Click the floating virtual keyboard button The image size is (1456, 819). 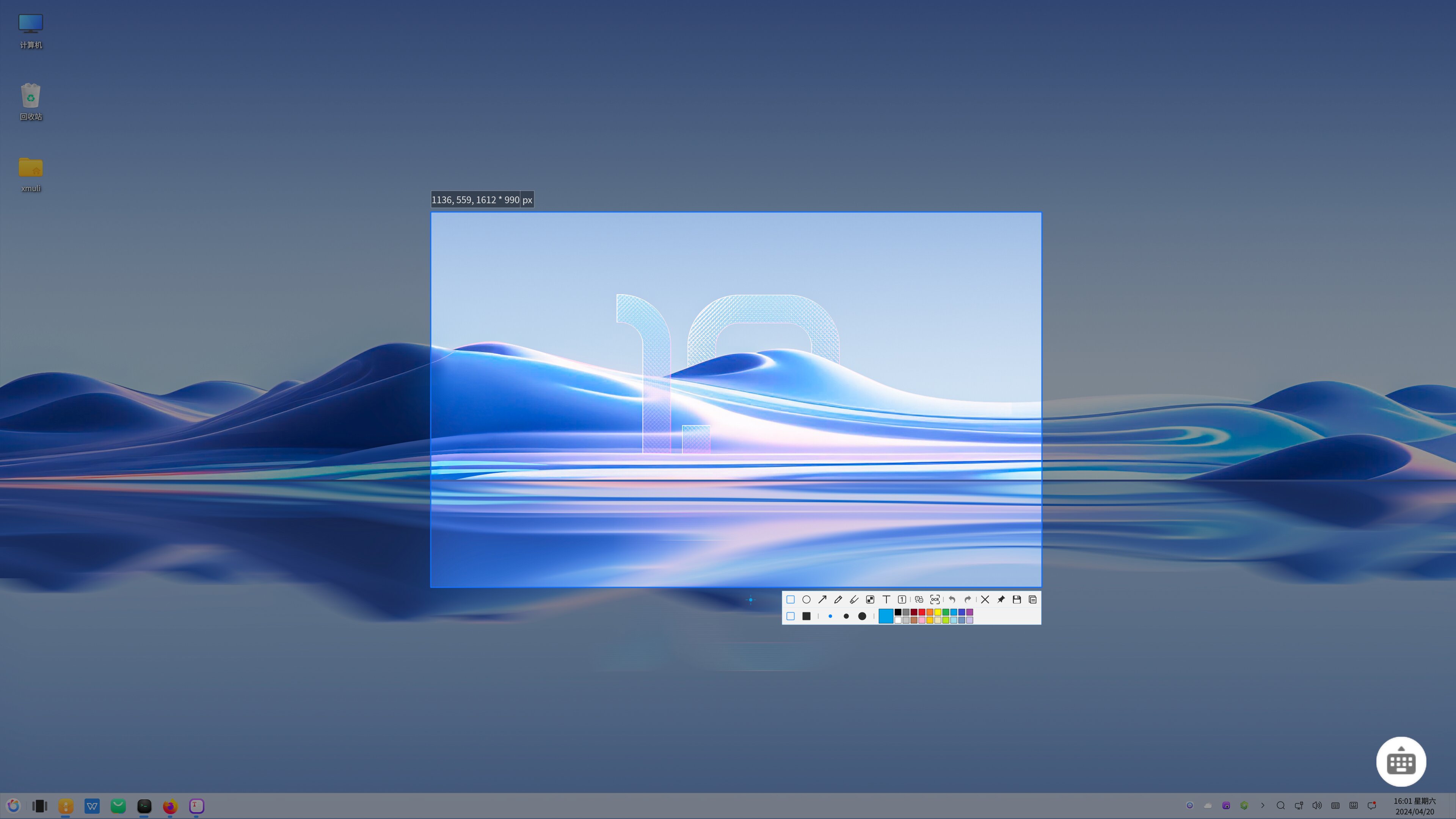1401,761
